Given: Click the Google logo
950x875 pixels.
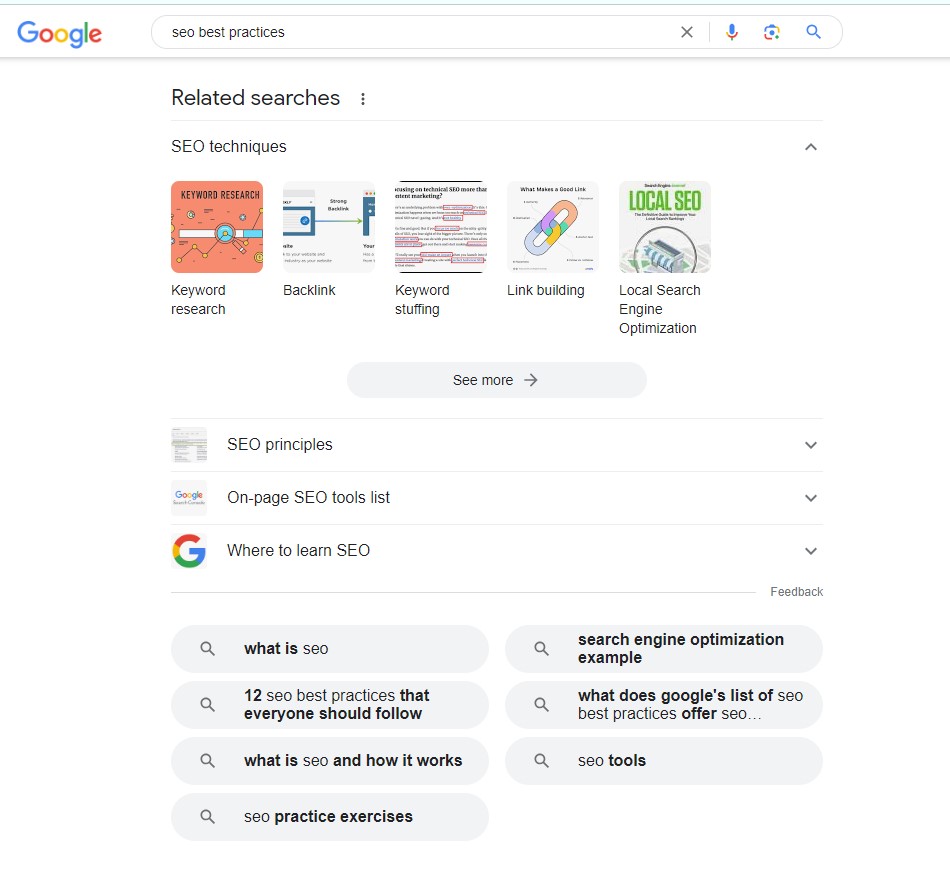Looking at the screenshot, I should click(59, 33).
